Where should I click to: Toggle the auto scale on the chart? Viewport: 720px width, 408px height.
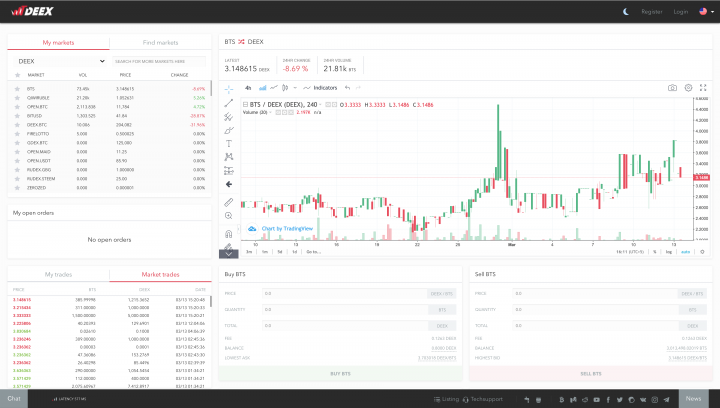[685, 252]
